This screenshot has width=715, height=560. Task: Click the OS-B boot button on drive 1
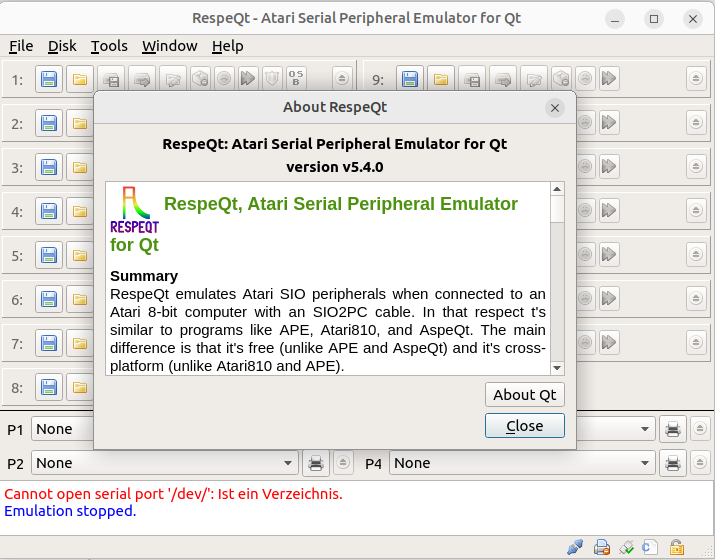point(296,79)
